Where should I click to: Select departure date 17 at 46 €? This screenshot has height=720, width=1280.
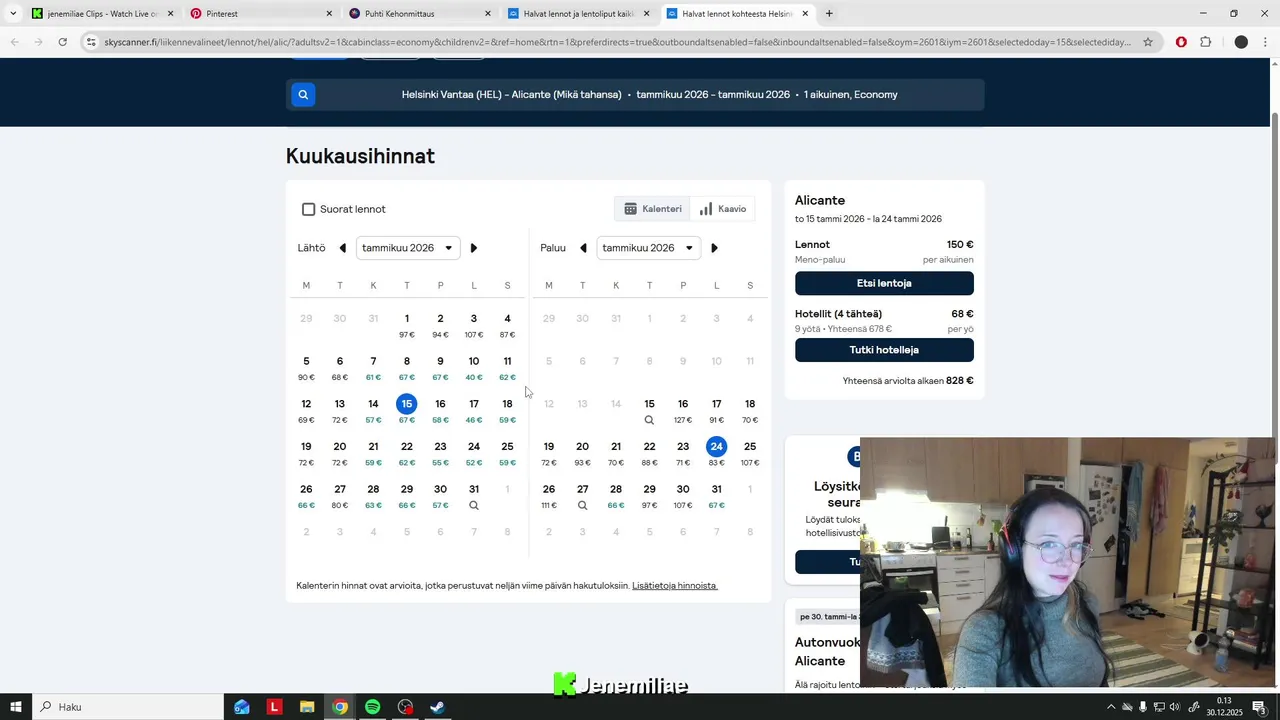(x=474, y=411)
